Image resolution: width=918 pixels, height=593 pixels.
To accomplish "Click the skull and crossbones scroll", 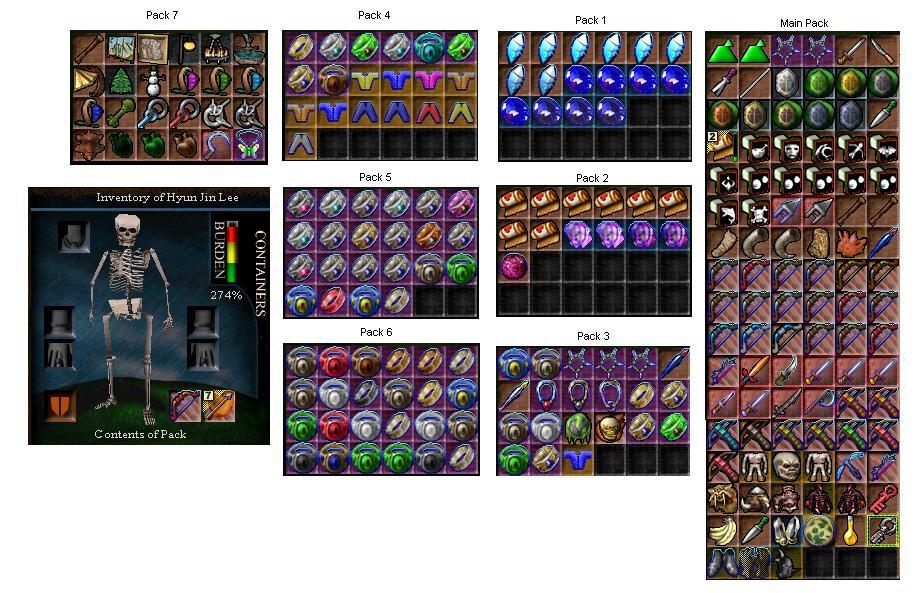I will [x=755, y=212].
